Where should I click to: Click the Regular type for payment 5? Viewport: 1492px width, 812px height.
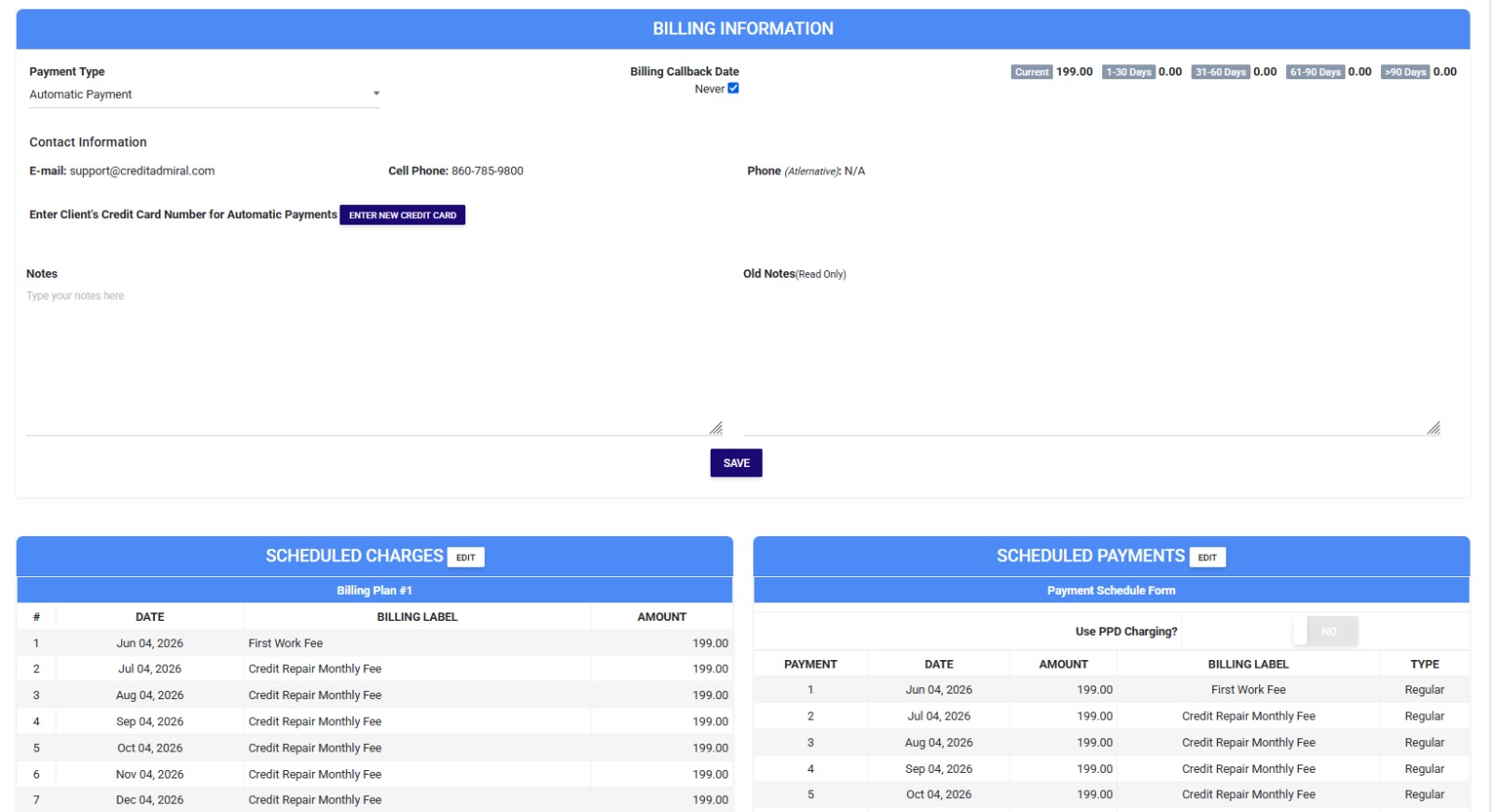[1424, 794]
